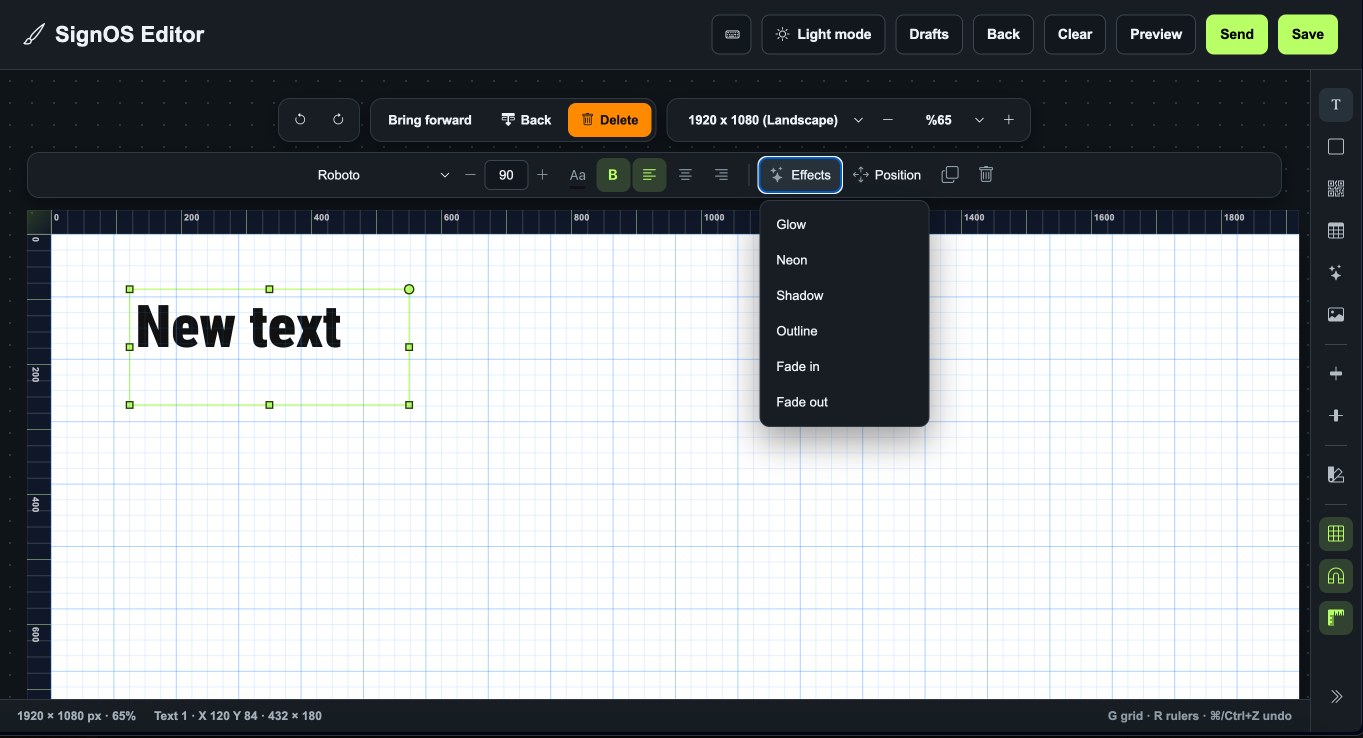
Task: Click the font size 90 field
Action: [506, 175]
